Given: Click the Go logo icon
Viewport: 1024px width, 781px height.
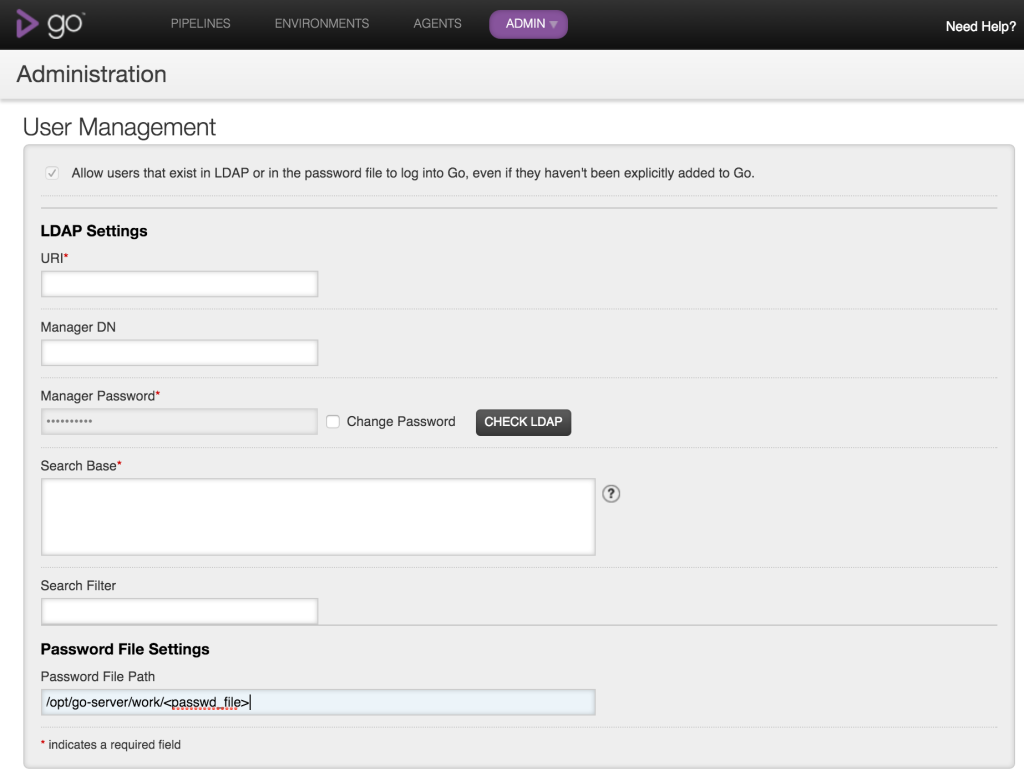Looking at the screenshot, I should pos(49,25).
